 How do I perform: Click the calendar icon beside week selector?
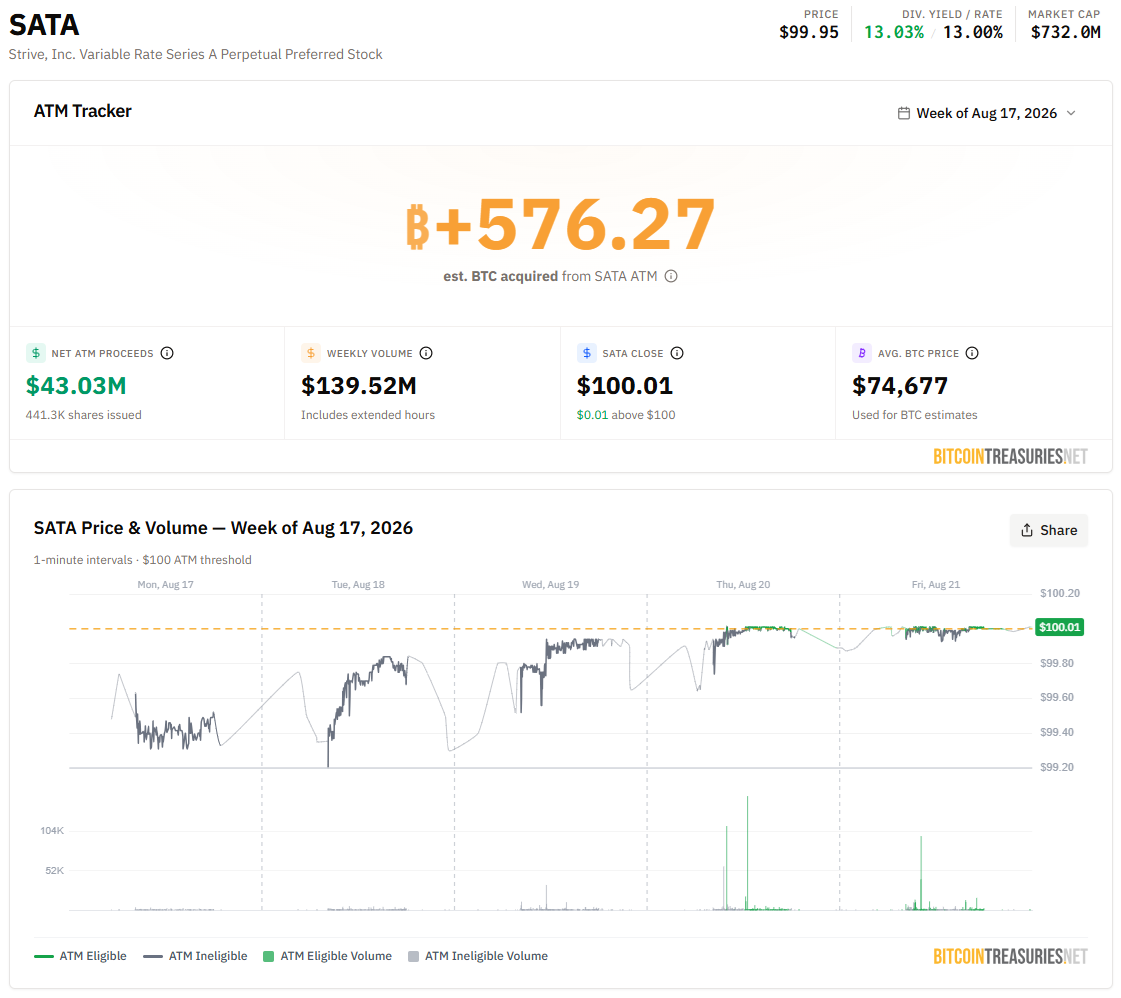click(904, 113)
